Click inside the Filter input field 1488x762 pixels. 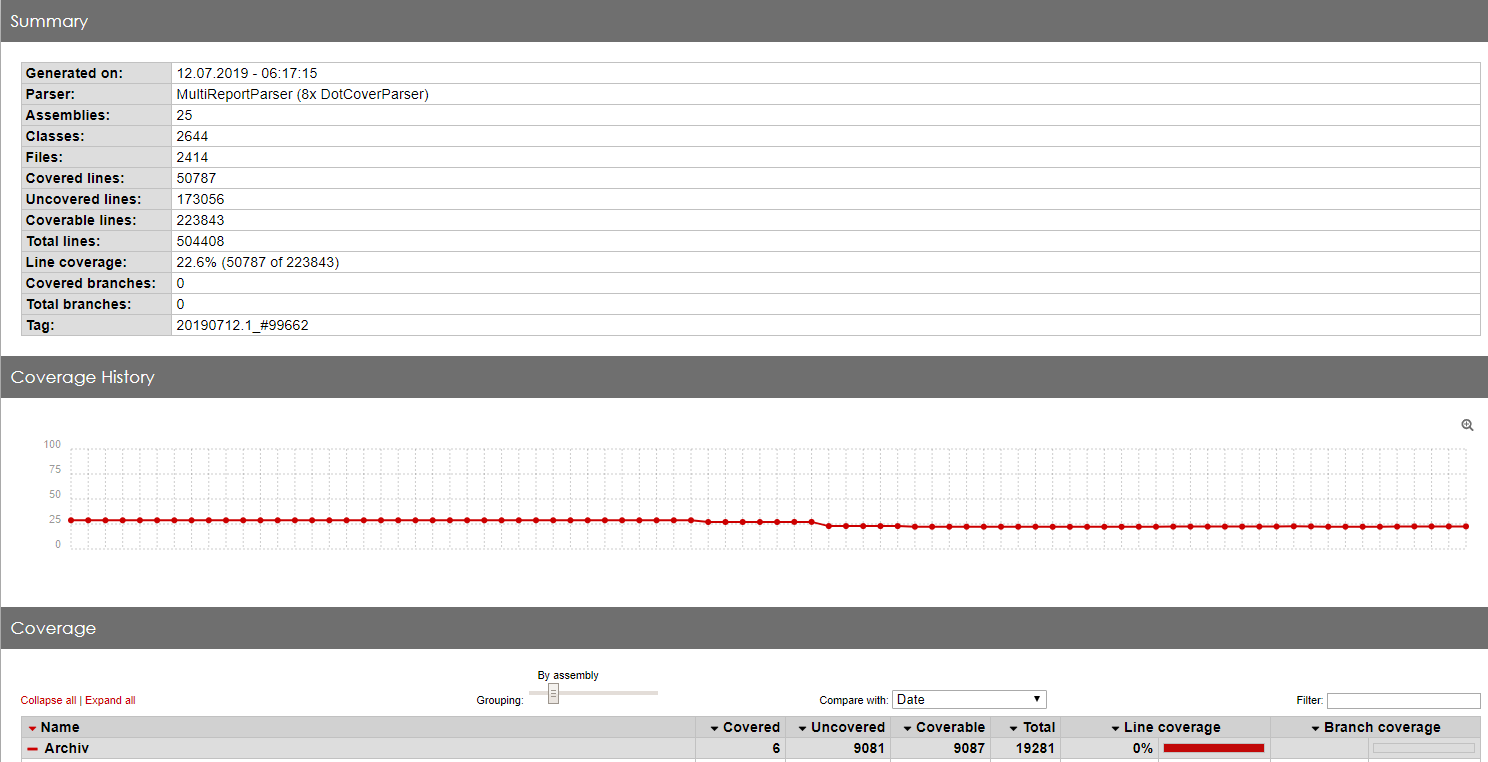[1403, 700]
